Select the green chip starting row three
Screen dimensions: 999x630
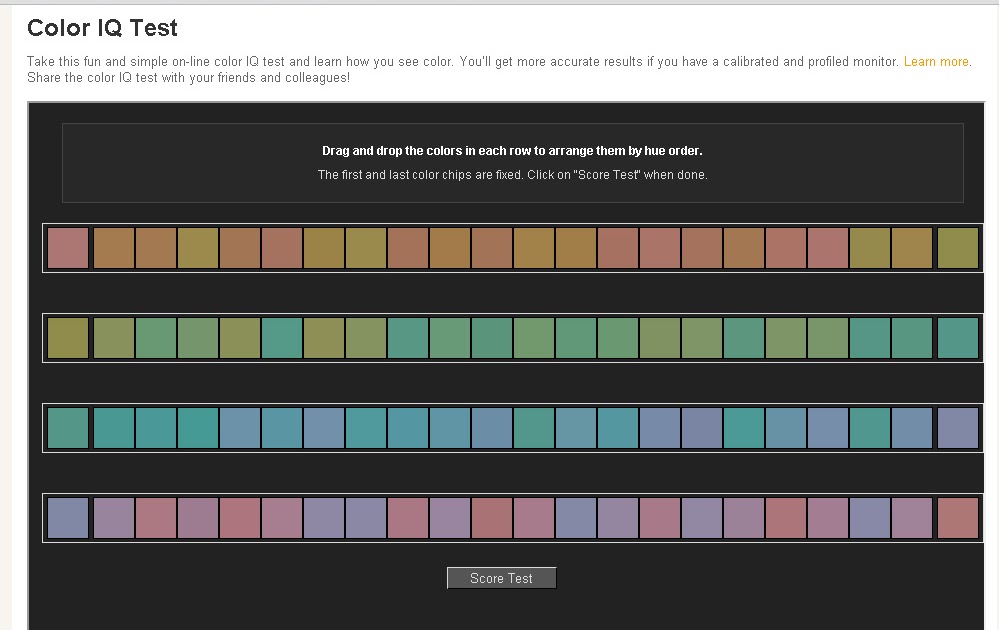[x=67, y=427]
